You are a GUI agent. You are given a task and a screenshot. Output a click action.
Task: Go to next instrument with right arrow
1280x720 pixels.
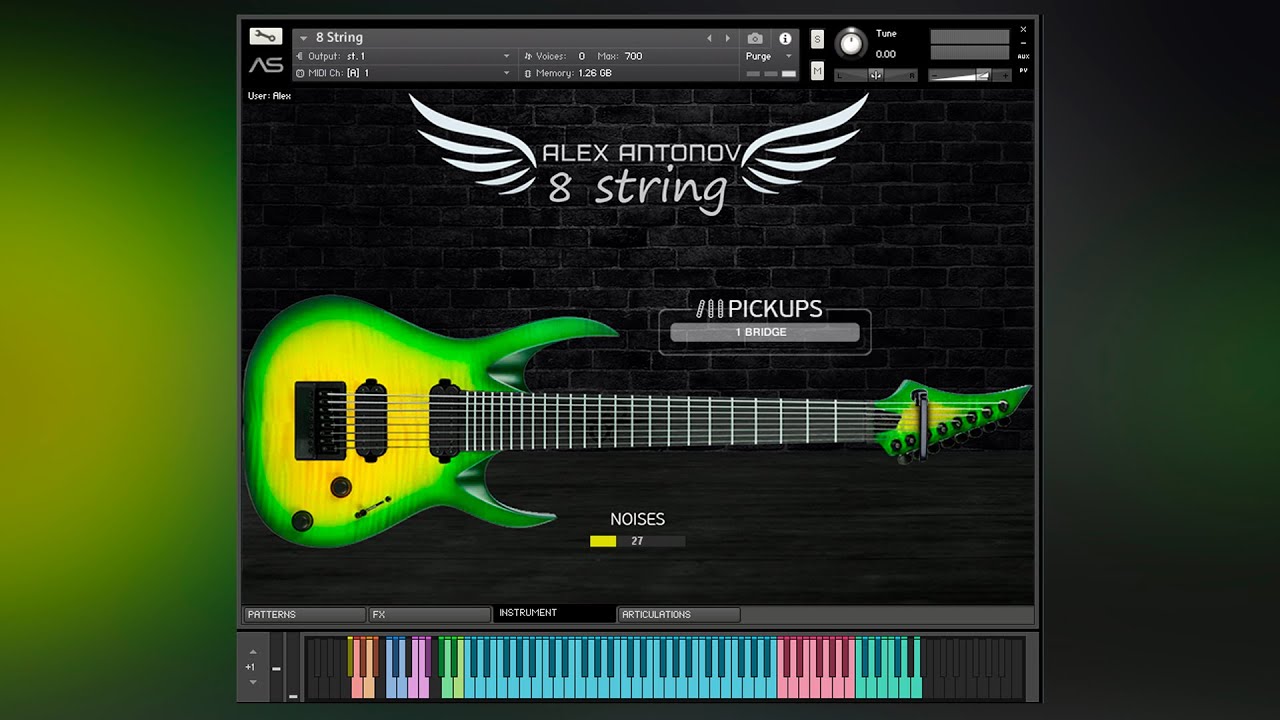727,38
